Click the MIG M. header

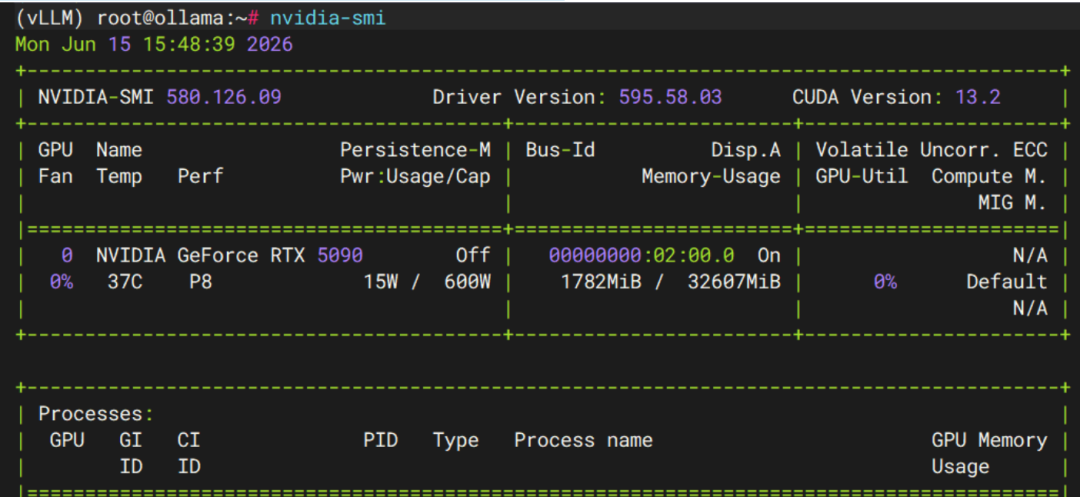tap(1012, 203)
